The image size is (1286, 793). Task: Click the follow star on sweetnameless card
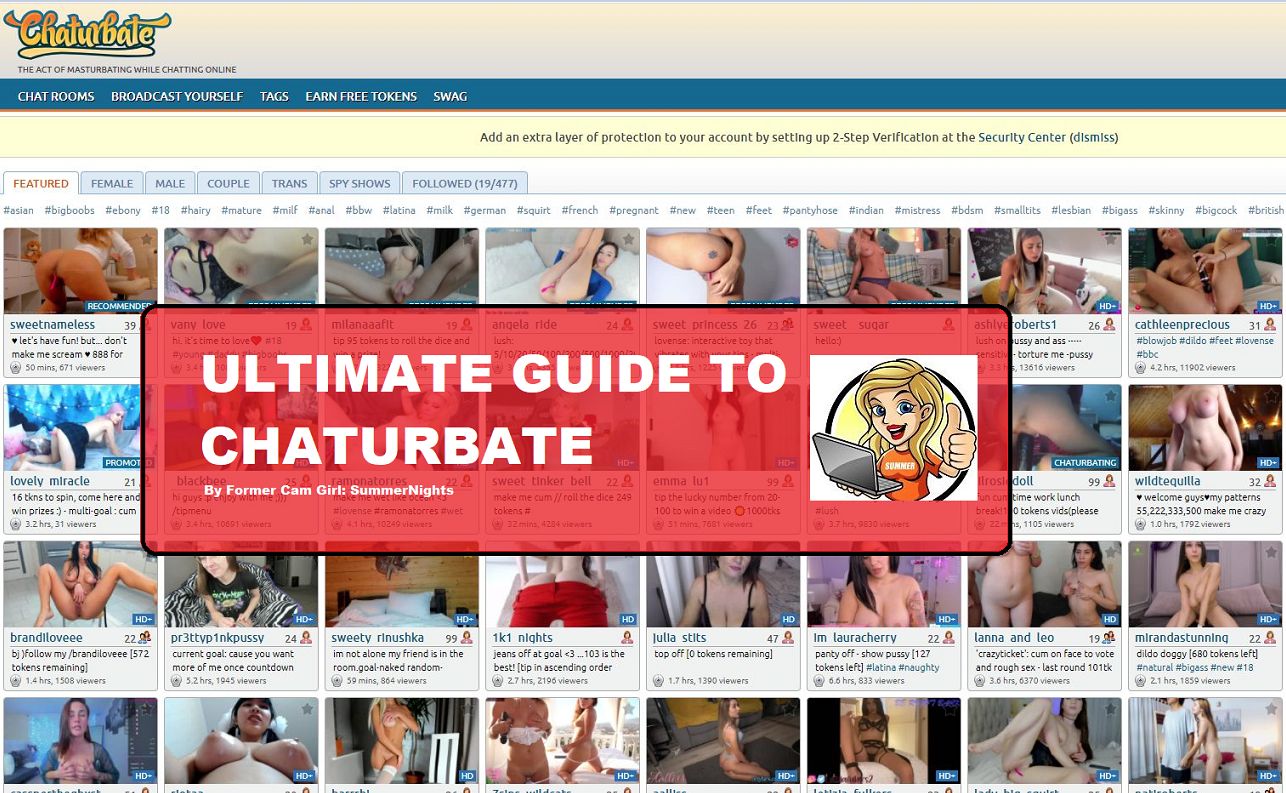pos(146,240)
